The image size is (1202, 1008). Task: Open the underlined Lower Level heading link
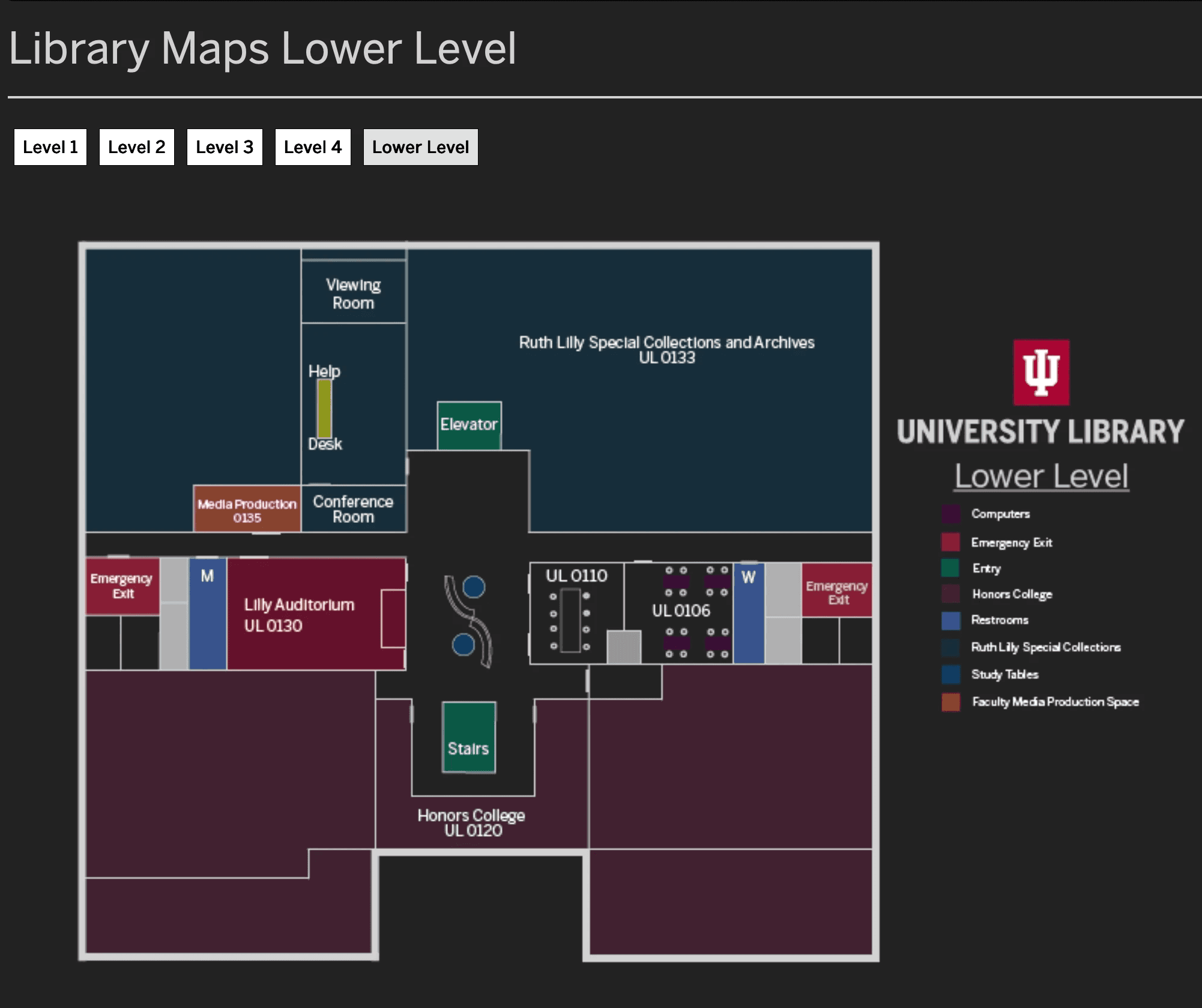pyautogui.click(x=1041, y=476)
